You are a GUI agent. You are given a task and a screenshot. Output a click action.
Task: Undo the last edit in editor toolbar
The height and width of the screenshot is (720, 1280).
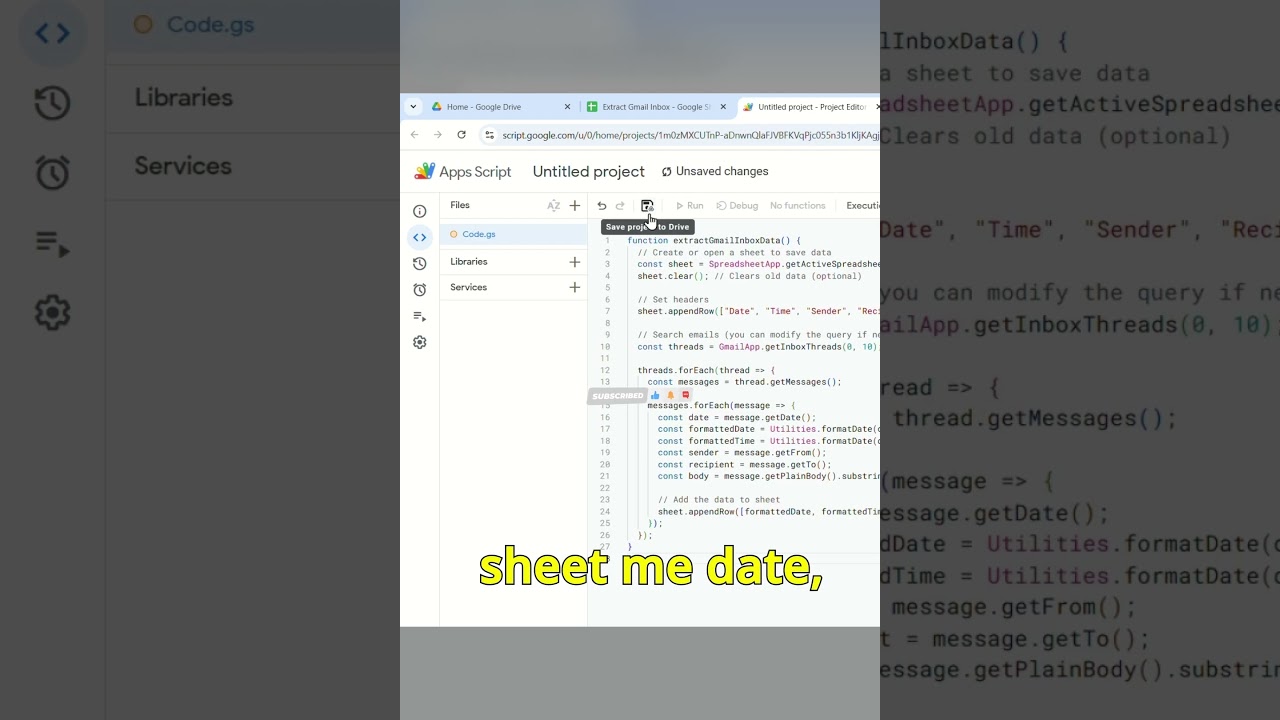pyautogui.click(x=602, y=206)
